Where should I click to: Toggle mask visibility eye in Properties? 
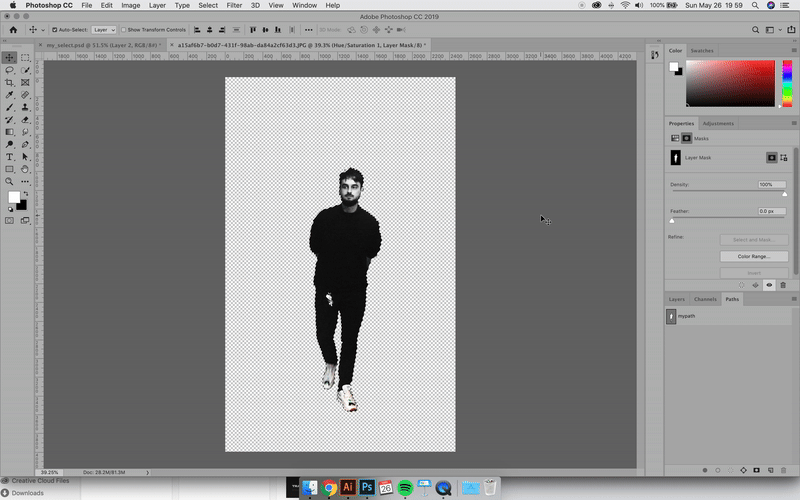tap(769, 285)
